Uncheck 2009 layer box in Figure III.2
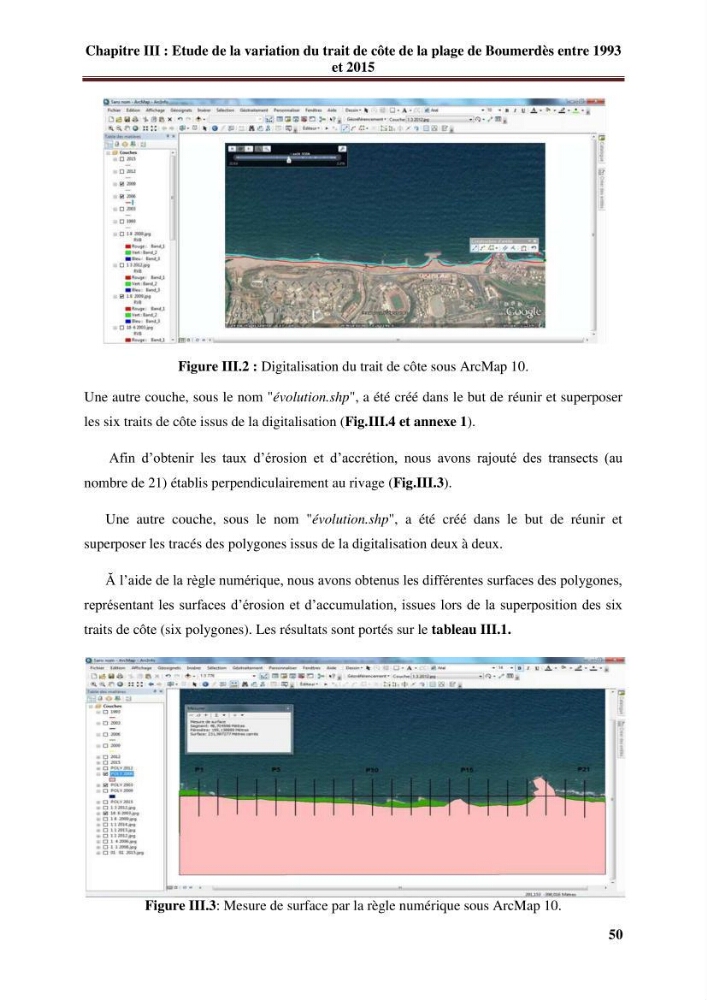The height and width of the screenshot is (1000, 707). [x=123, y=184]
